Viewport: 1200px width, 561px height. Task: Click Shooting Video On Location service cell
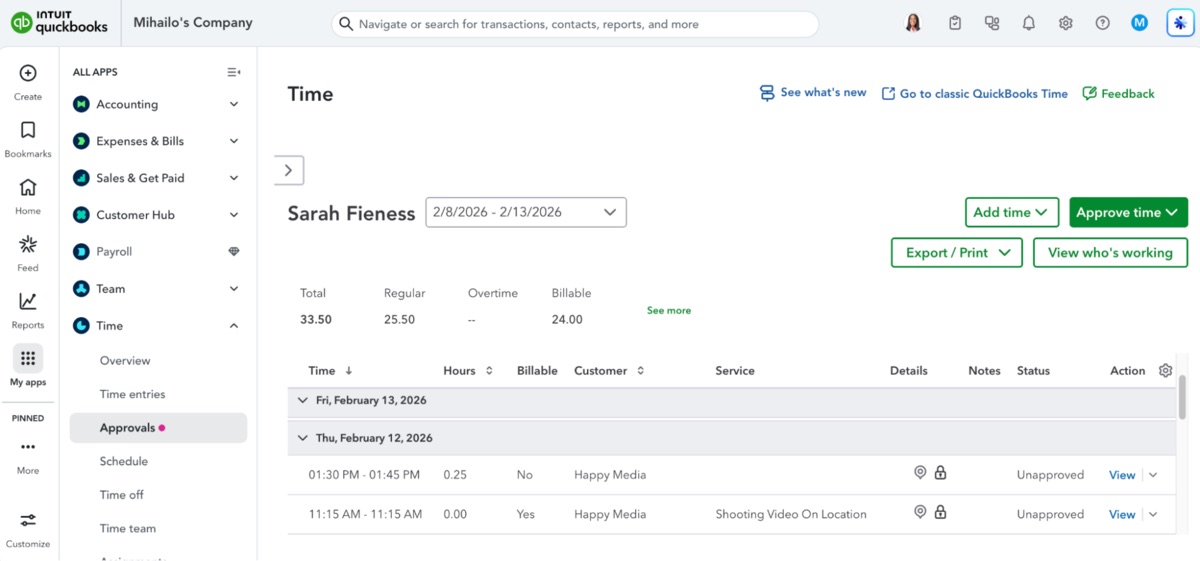[791, 514]
